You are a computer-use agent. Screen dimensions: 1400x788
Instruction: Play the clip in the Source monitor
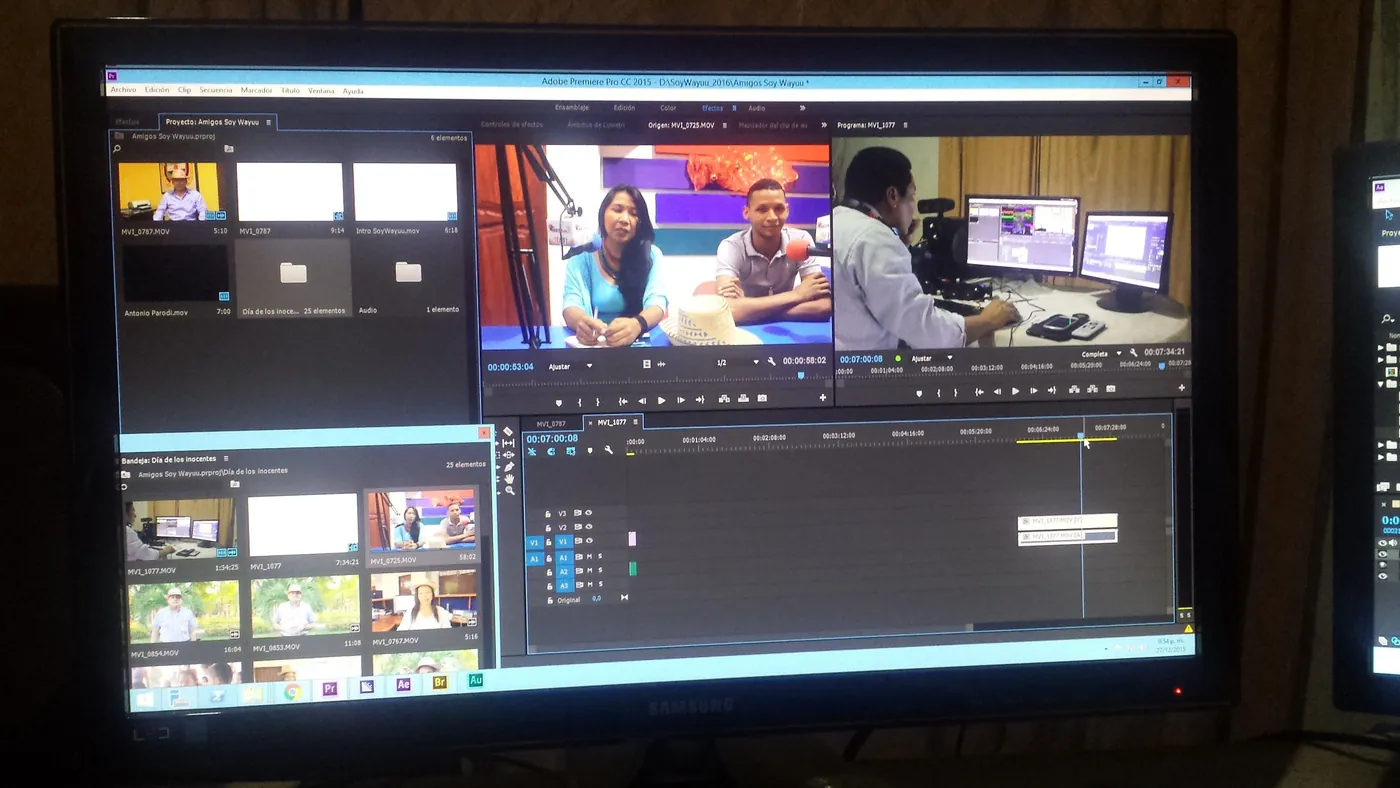[x=661, y=400]
